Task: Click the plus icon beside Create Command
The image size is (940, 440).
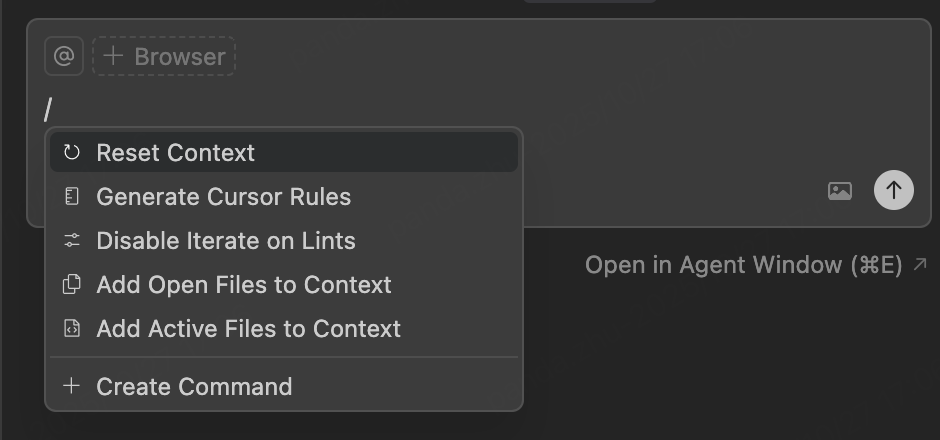Action: pyautogui.click(x=71, y=386)
